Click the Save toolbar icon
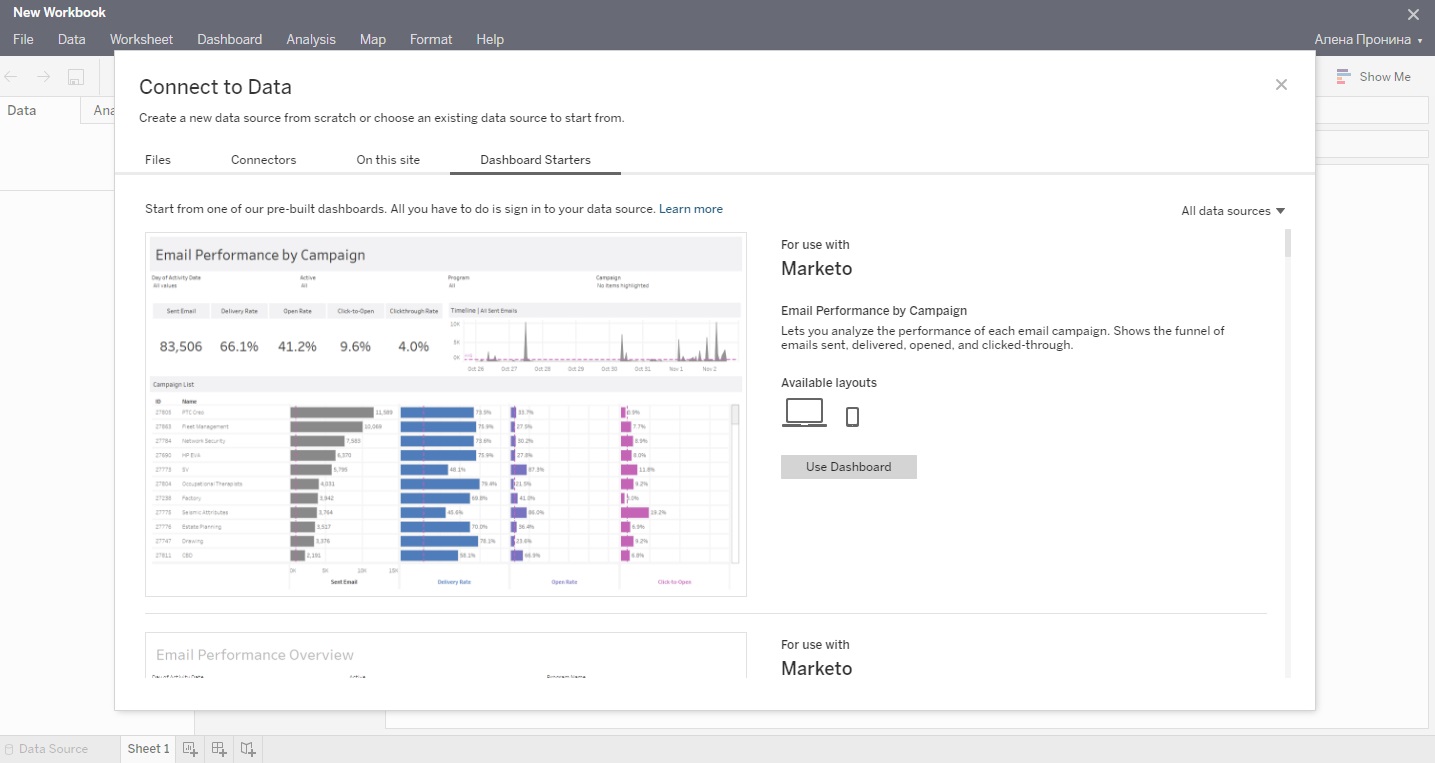1435x763 pixels. pyautogui.click(x=75, y=77)
